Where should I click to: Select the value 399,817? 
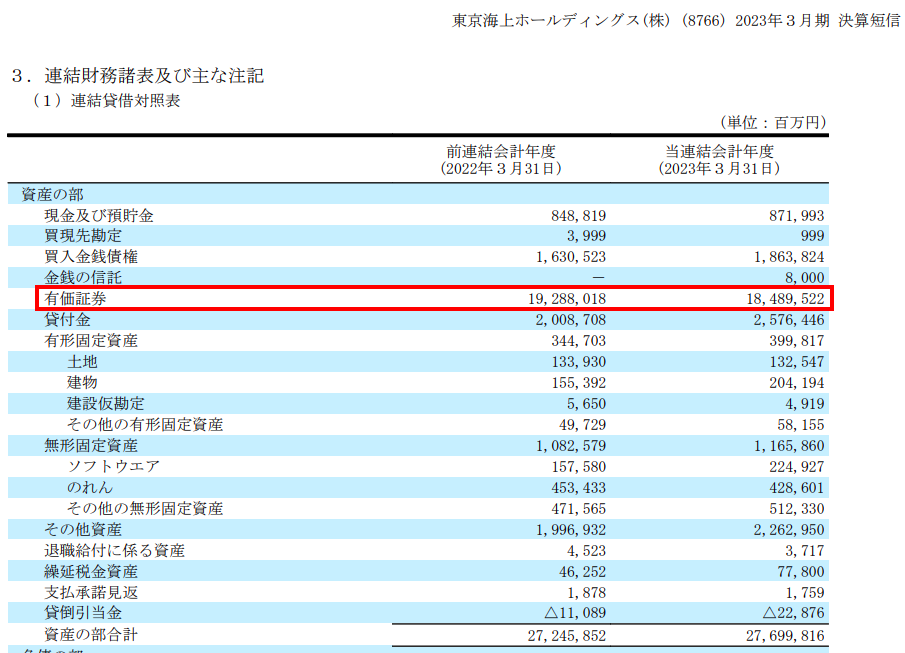point(796,341)
